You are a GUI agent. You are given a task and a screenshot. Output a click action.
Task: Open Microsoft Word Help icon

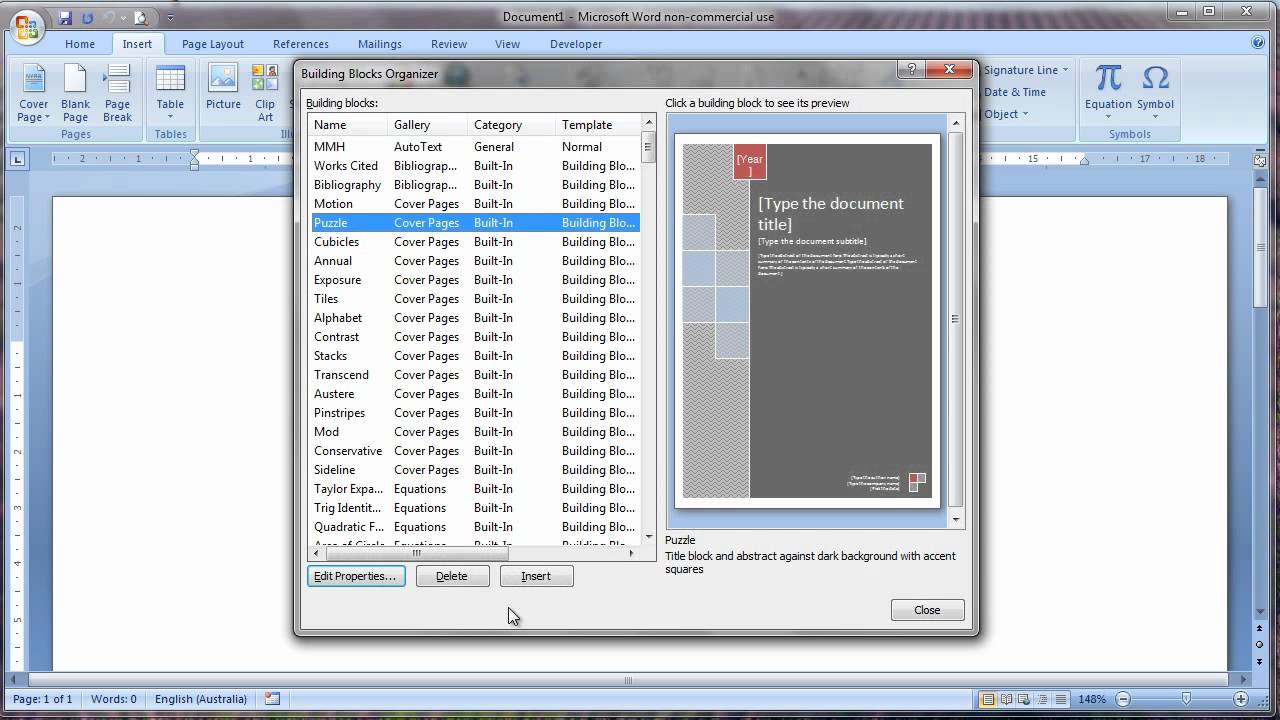coord(1258,43)
